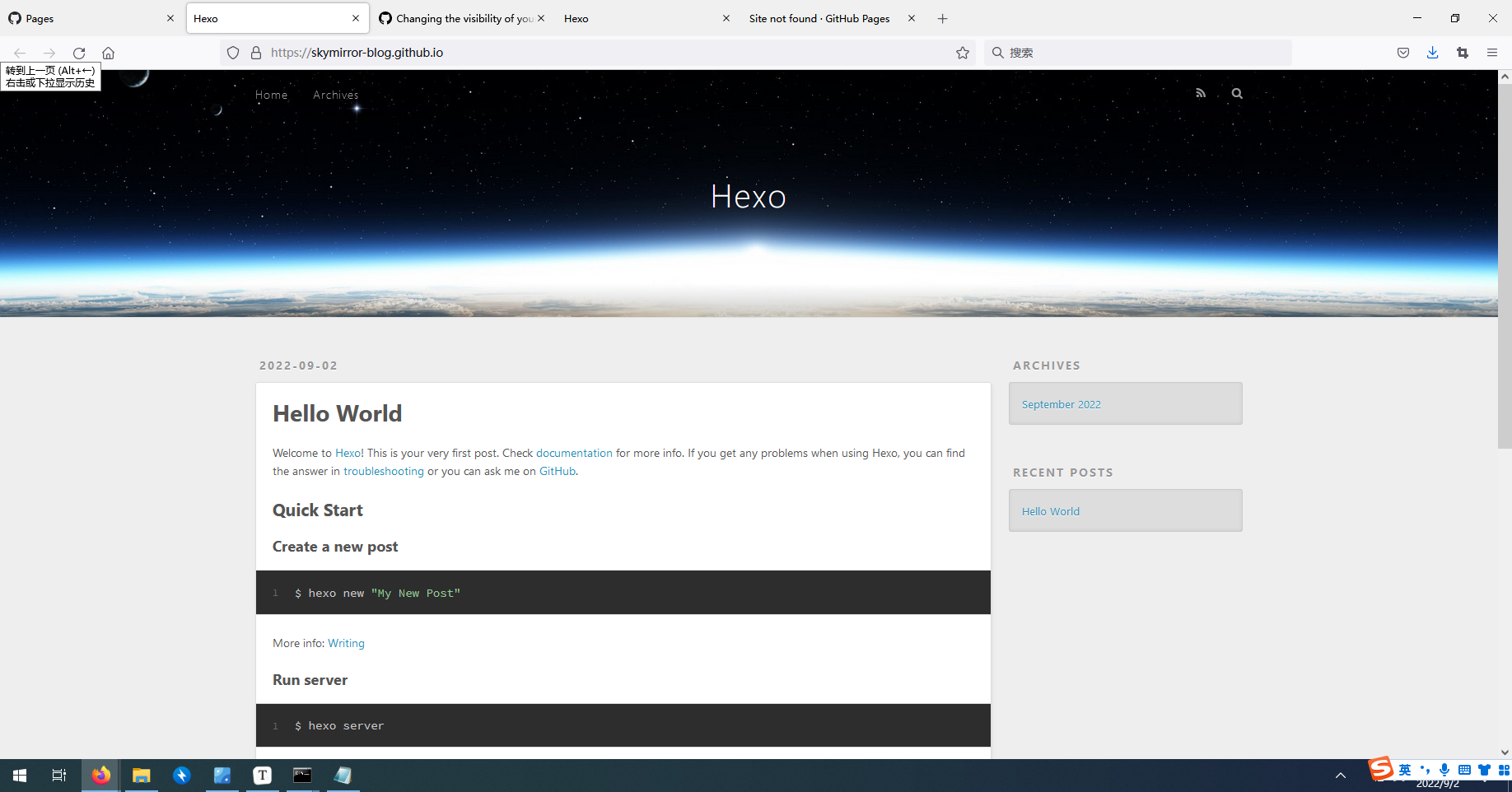Viewport: 1512px width, 792px height.
Task: Open the terminal taskbar icon
Action: coord(303,776)
